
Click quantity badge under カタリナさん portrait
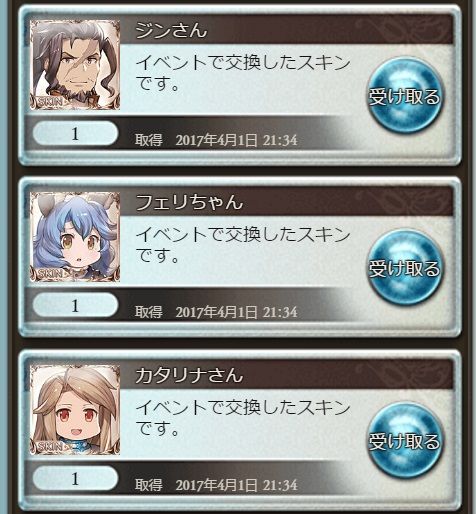[x=75, y=478]
